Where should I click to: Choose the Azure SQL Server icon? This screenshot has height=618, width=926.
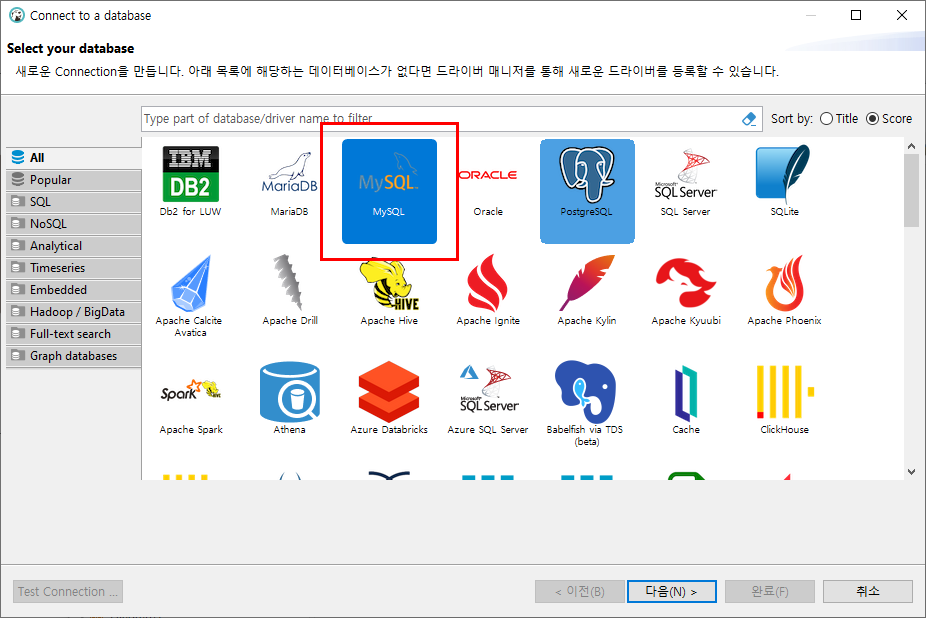coord(489,389)
